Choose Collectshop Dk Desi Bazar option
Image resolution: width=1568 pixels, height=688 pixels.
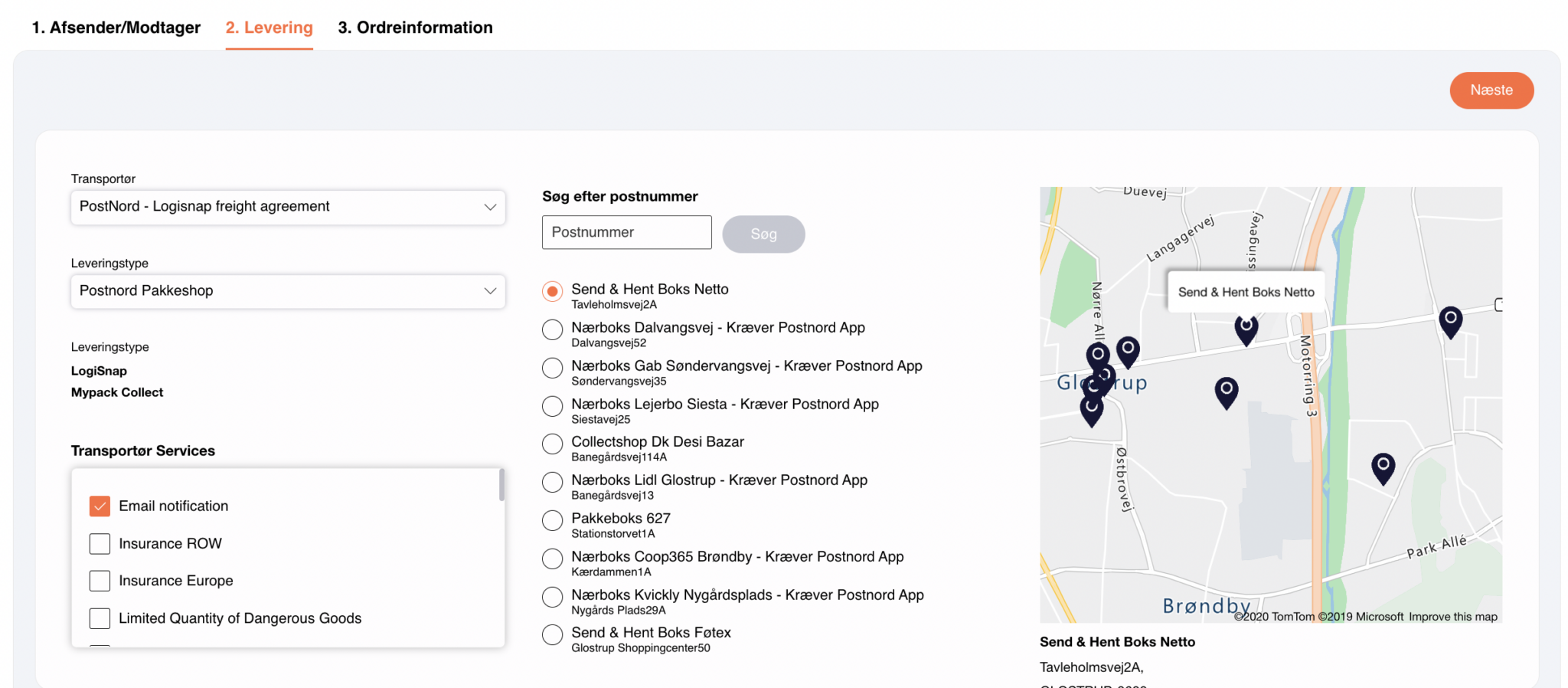point(552,444)
